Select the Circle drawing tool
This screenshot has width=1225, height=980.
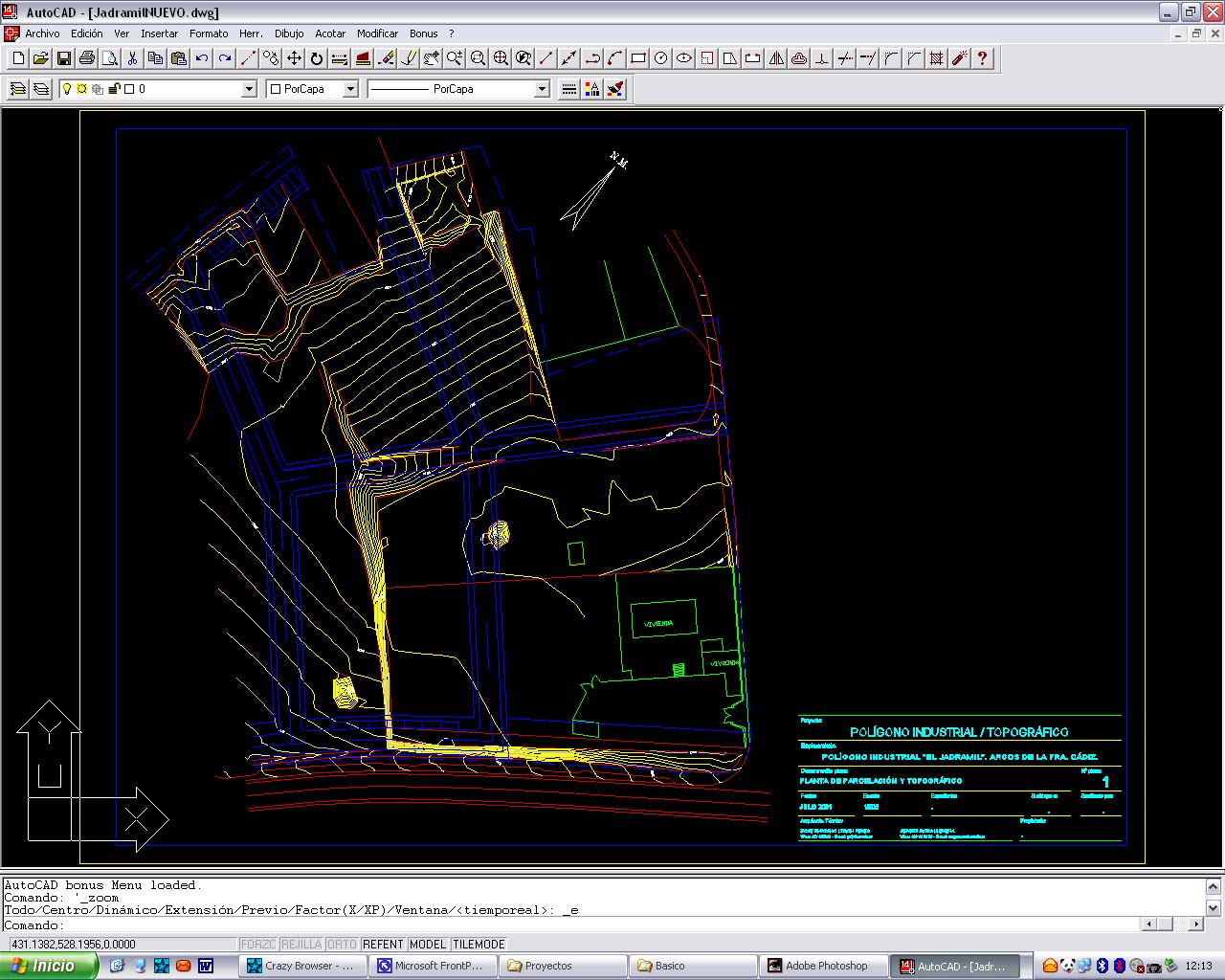(661, 58)
